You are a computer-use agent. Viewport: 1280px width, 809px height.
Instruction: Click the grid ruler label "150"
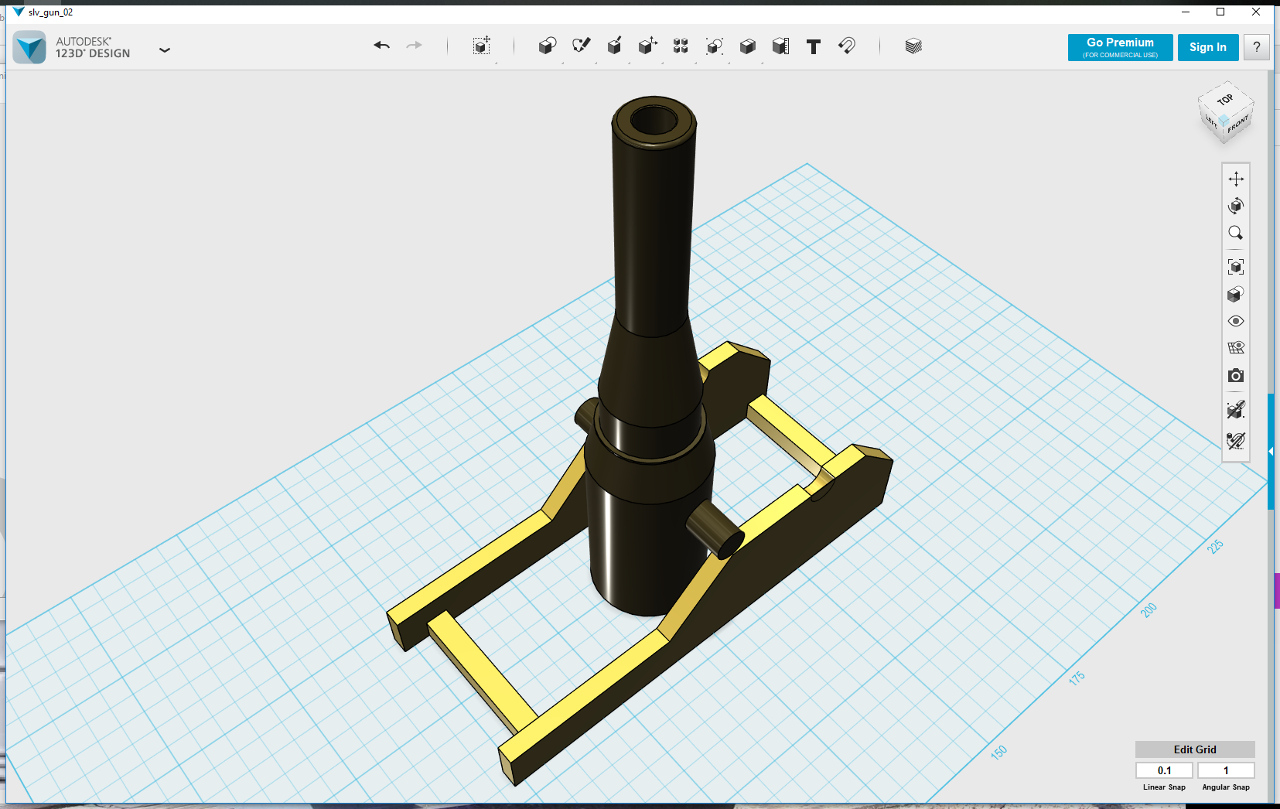pyautogui.click(x=999, y=752)
